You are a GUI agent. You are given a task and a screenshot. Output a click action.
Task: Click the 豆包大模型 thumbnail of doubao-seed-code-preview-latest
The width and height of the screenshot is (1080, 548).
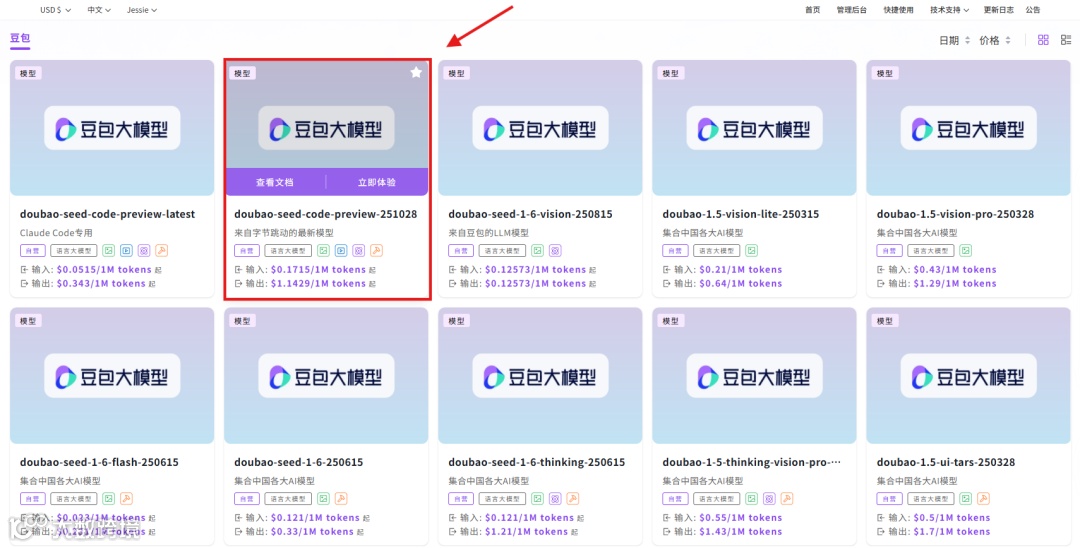click(x=112, y=128)
